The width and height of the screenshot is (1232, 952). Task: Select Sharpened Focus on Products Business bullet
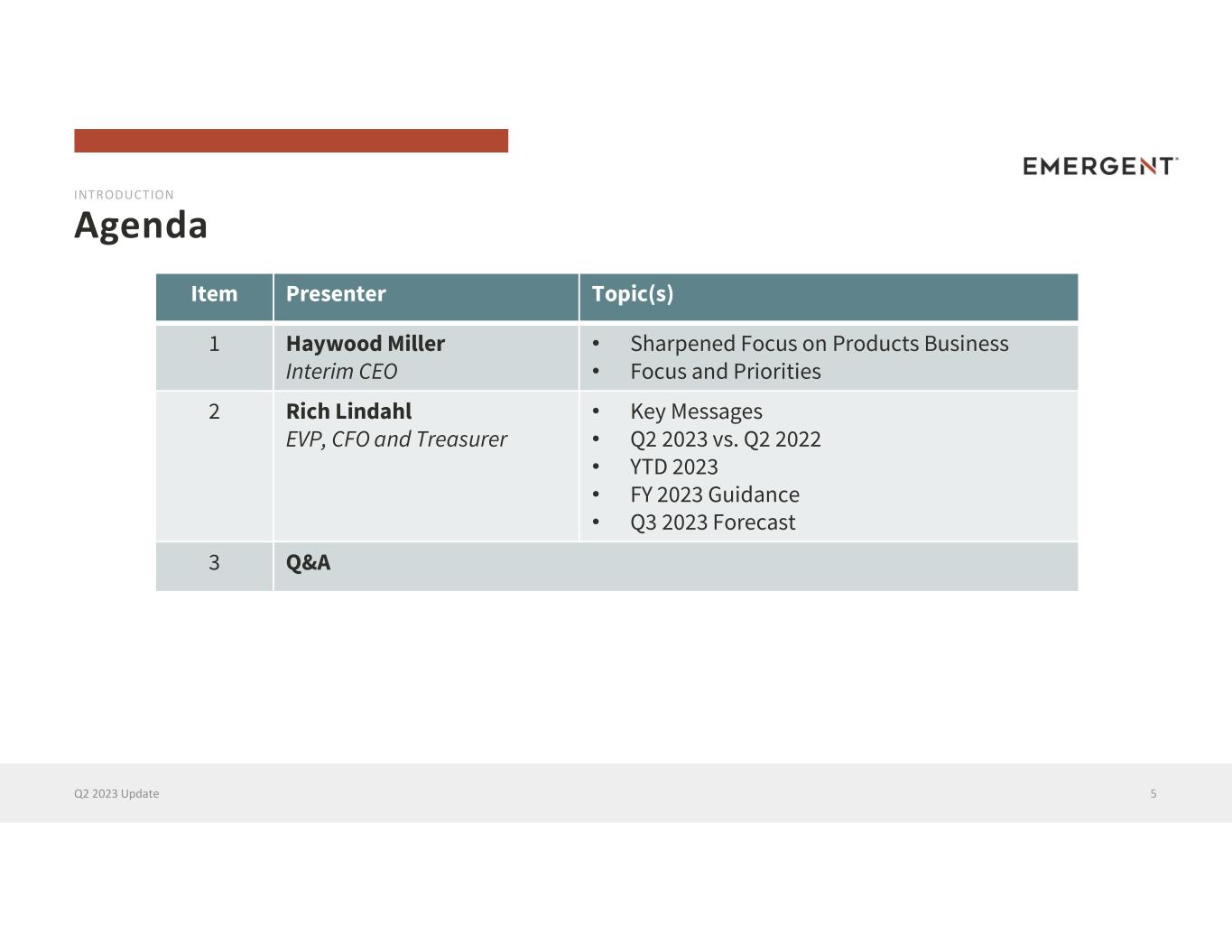coord(820,344)
